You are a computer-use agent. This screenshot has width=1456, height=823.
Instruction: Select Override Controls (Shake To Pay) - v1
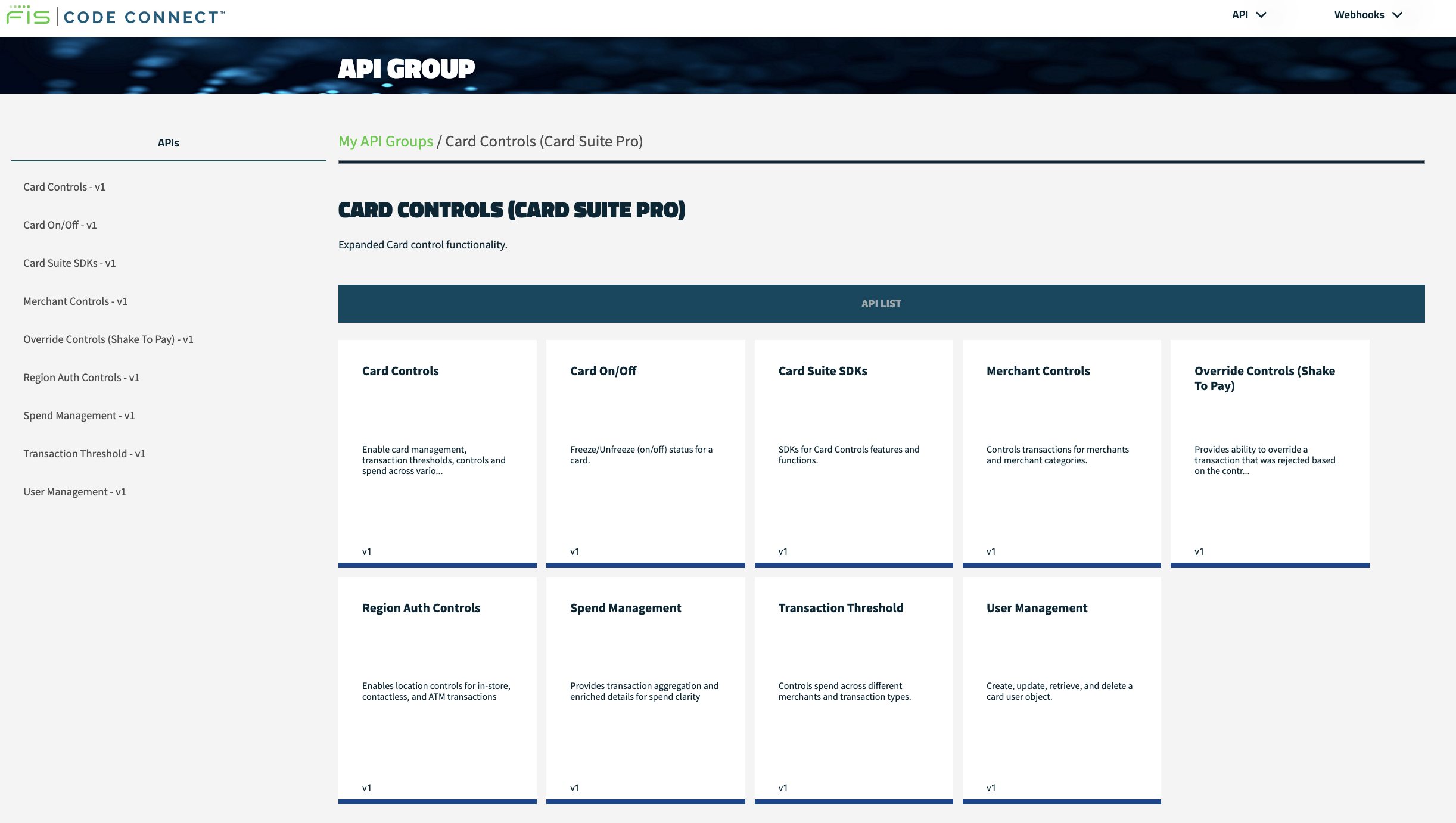(108, 339)
